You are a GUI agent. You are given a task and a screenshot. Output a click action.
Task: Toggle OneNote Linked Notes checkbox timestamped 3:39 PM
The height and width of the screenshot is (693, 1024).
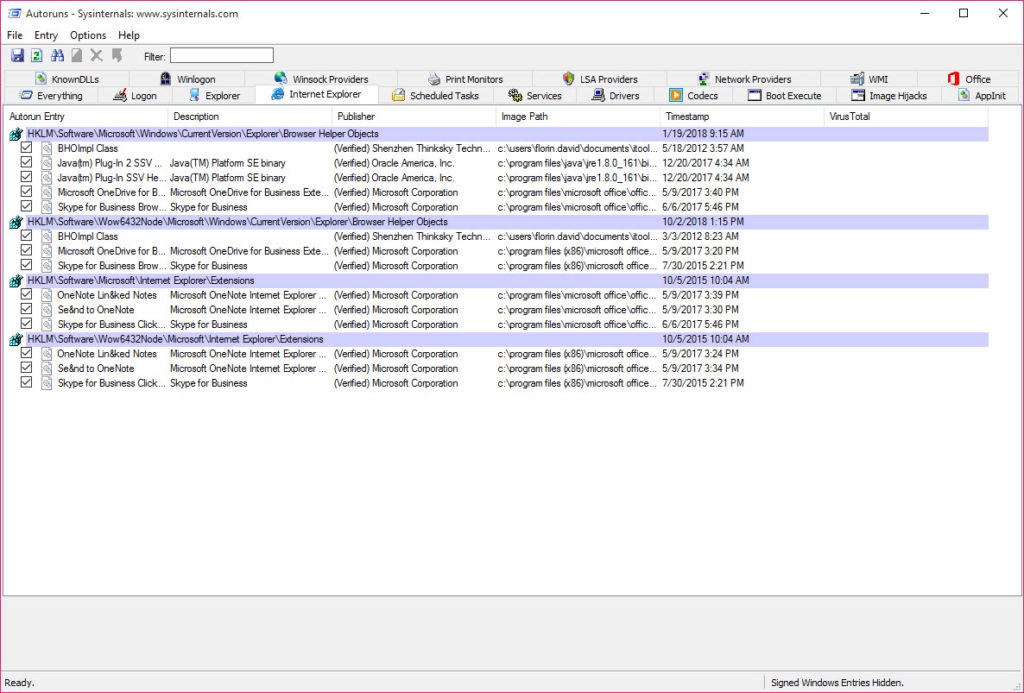tap(26, 294)
